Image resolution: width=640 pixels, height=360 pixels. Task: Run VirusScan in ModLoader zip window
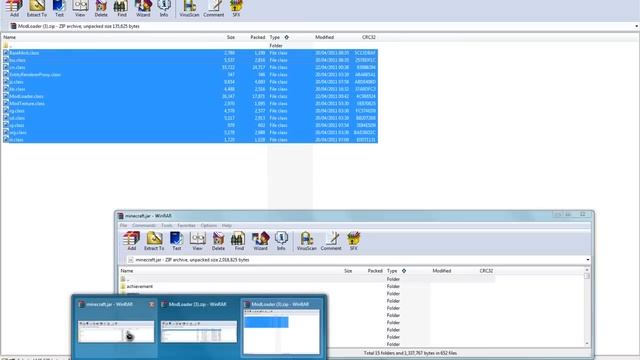click(189, 8)
